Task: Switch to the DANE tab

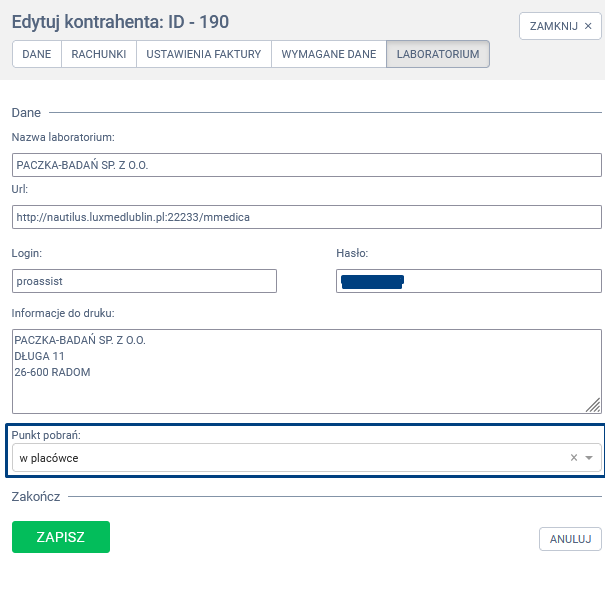Action: [x=37, y=54]
